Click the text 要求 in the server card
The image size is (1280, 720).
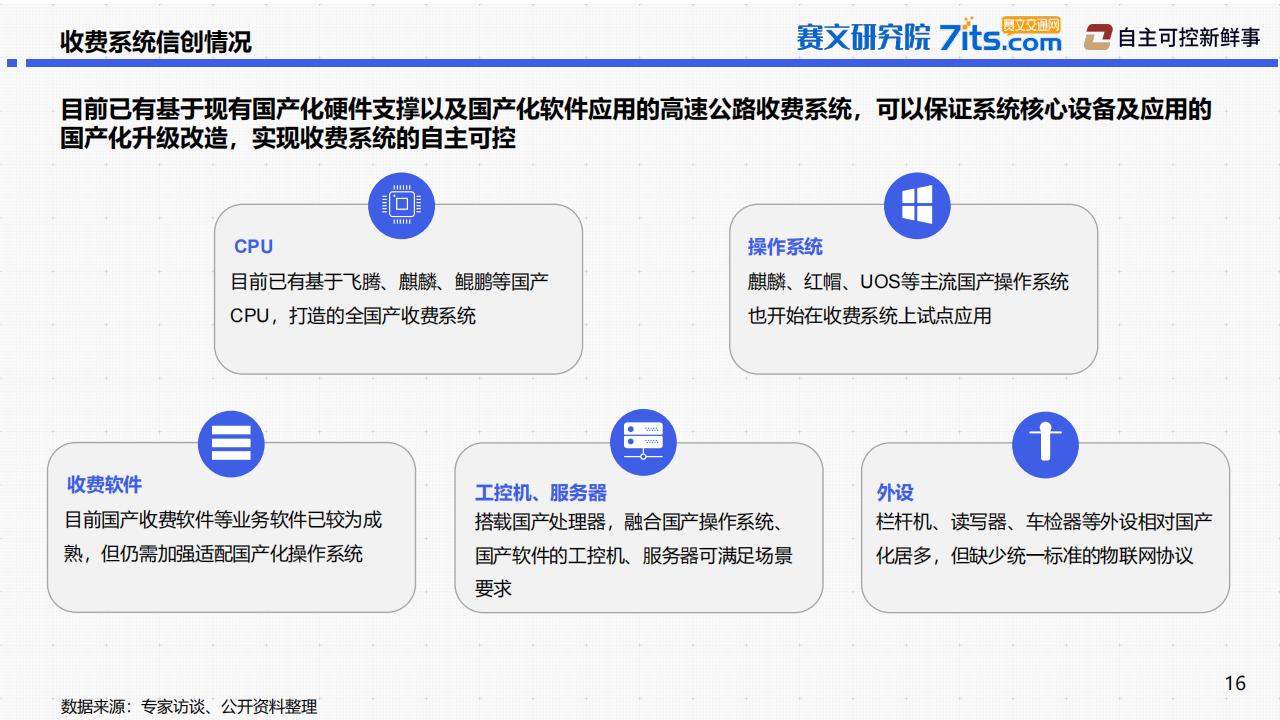(493, 588)
